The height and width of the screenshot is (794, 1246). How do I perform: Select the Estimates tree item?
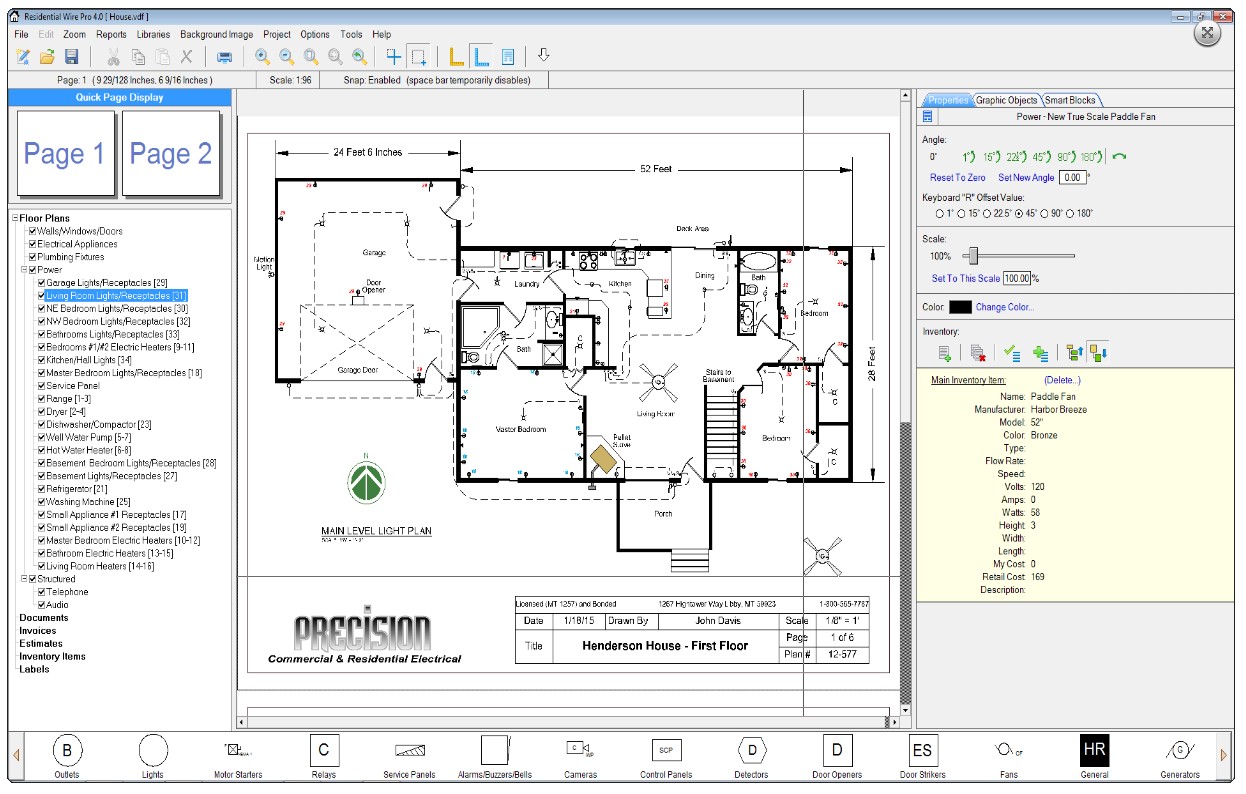click(41, 644)
